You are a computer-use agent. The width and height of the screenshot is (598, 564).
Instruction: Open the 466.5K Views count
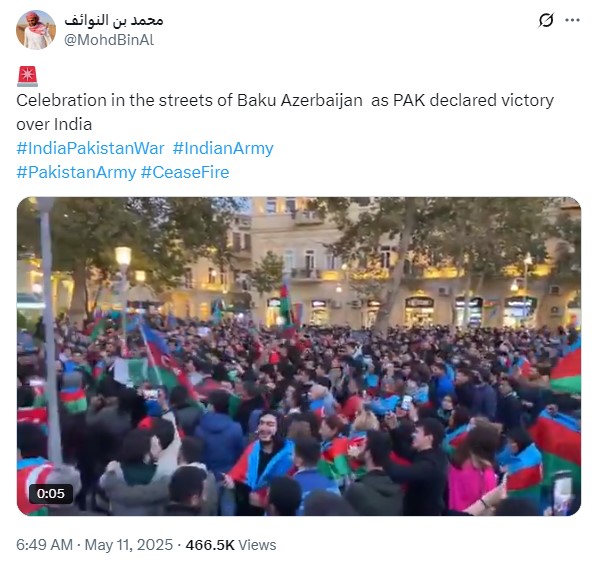coord(231,545)
